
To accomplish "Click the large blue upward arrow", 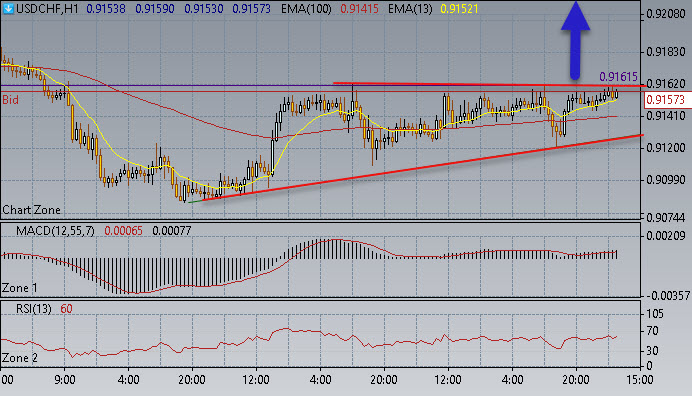I will pos(575,41).
